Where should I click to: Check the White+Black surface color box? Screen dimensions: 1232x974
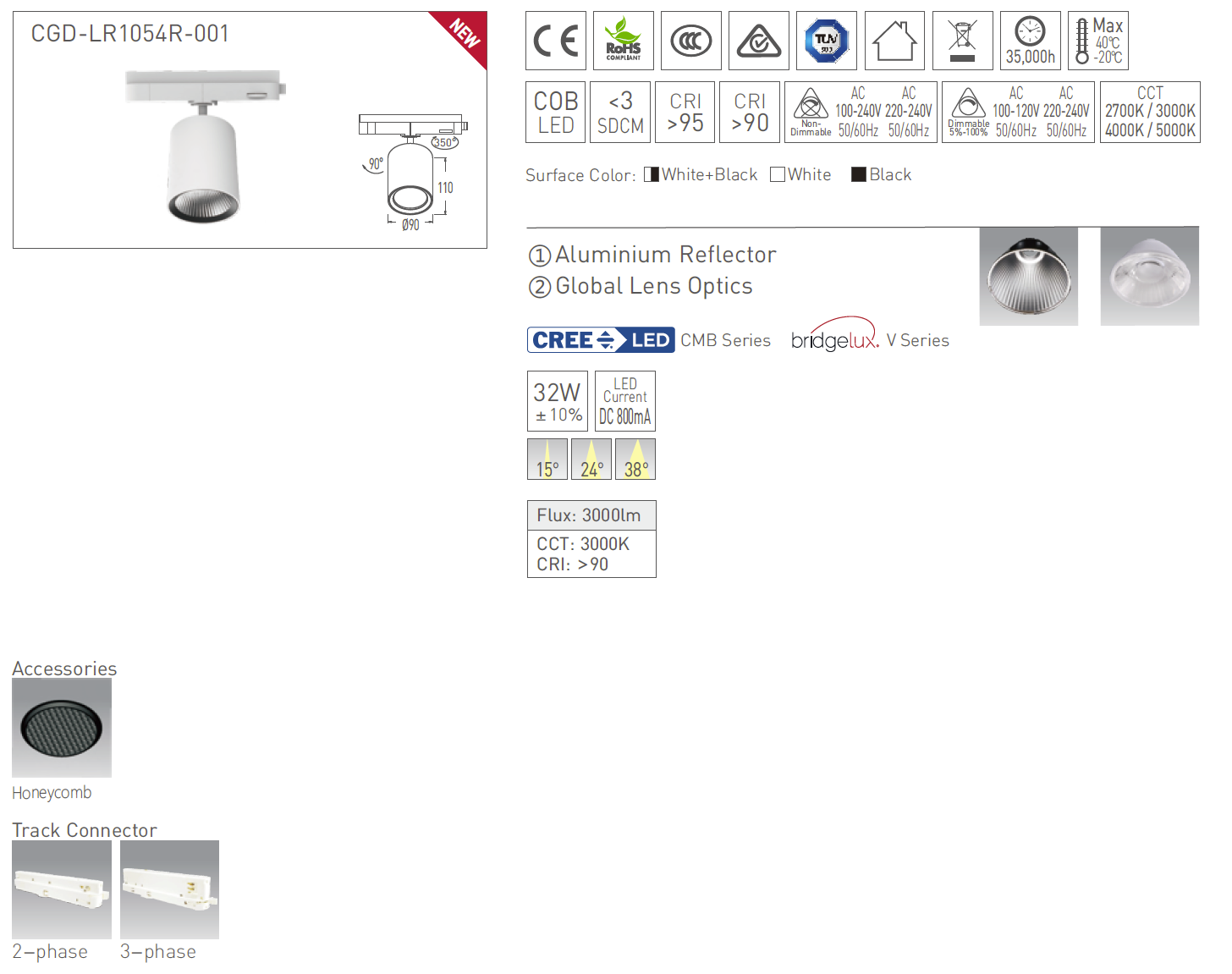[652, 174]
